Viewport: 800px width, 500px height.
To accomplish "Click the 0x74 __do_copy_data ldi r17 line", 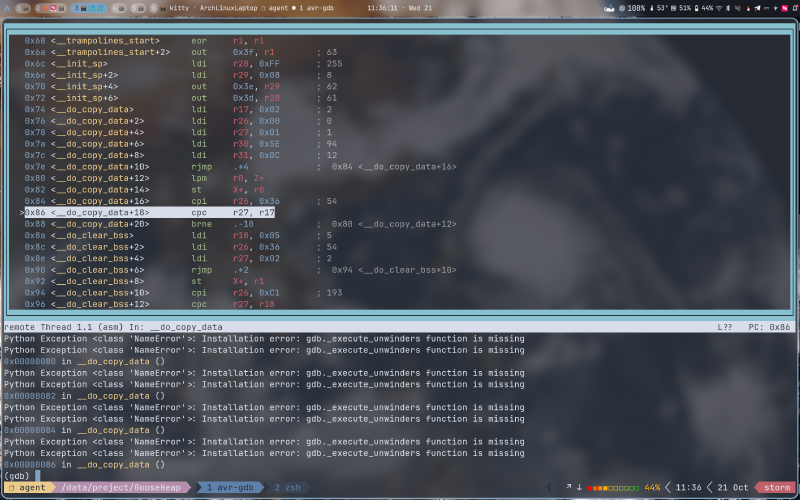I will (x=179, y=109).
